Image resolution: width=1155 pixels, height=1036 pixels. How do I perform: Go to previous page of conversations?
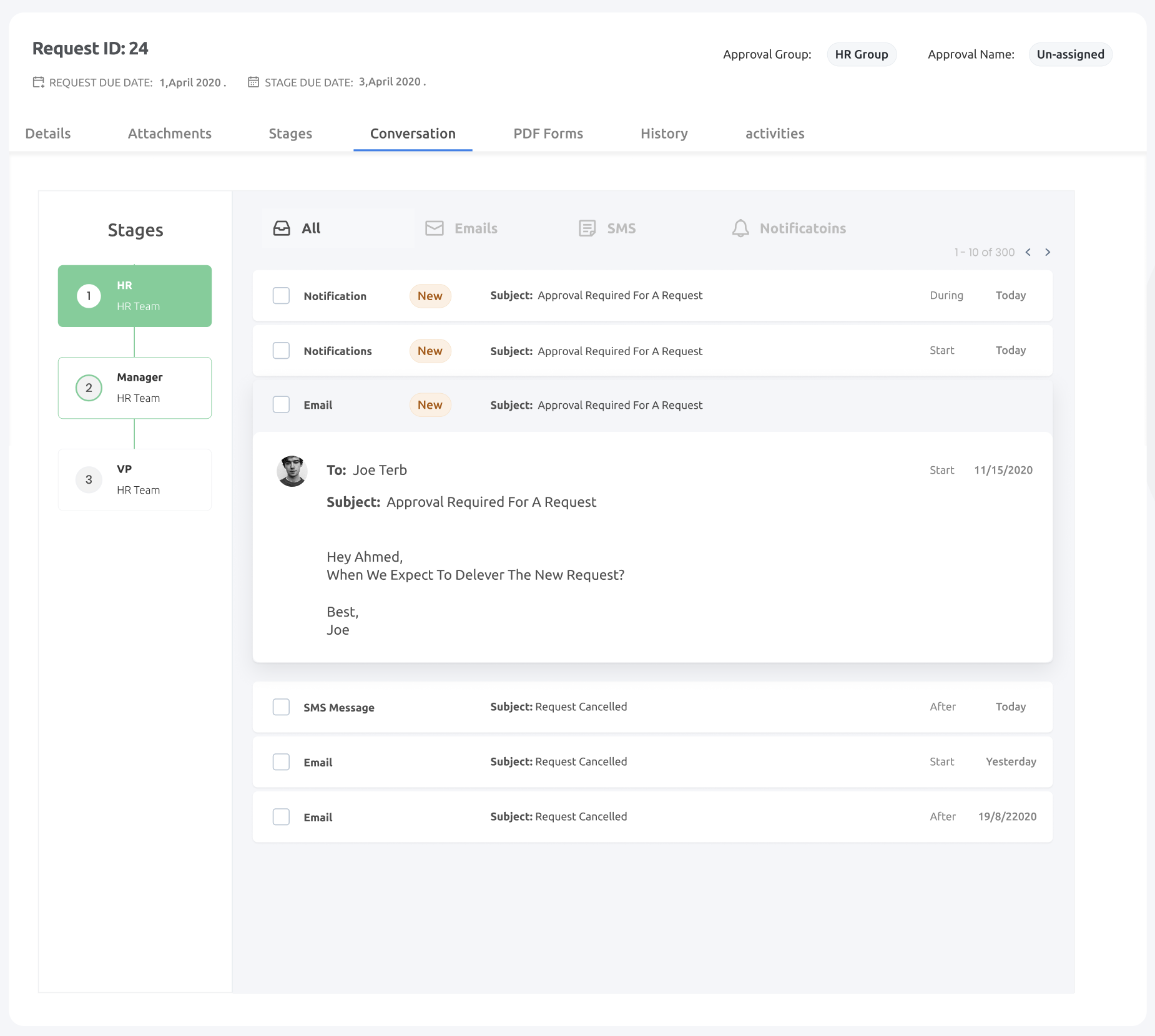coord(1028,252)
